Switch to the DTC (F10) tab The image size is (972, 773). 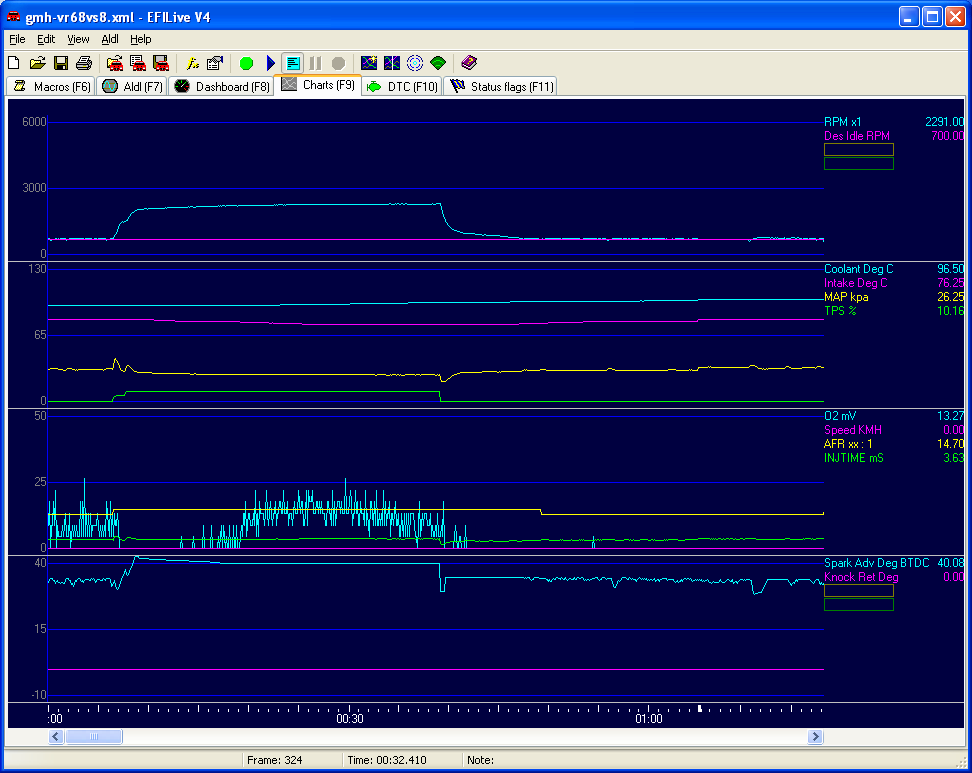point(402,87)
